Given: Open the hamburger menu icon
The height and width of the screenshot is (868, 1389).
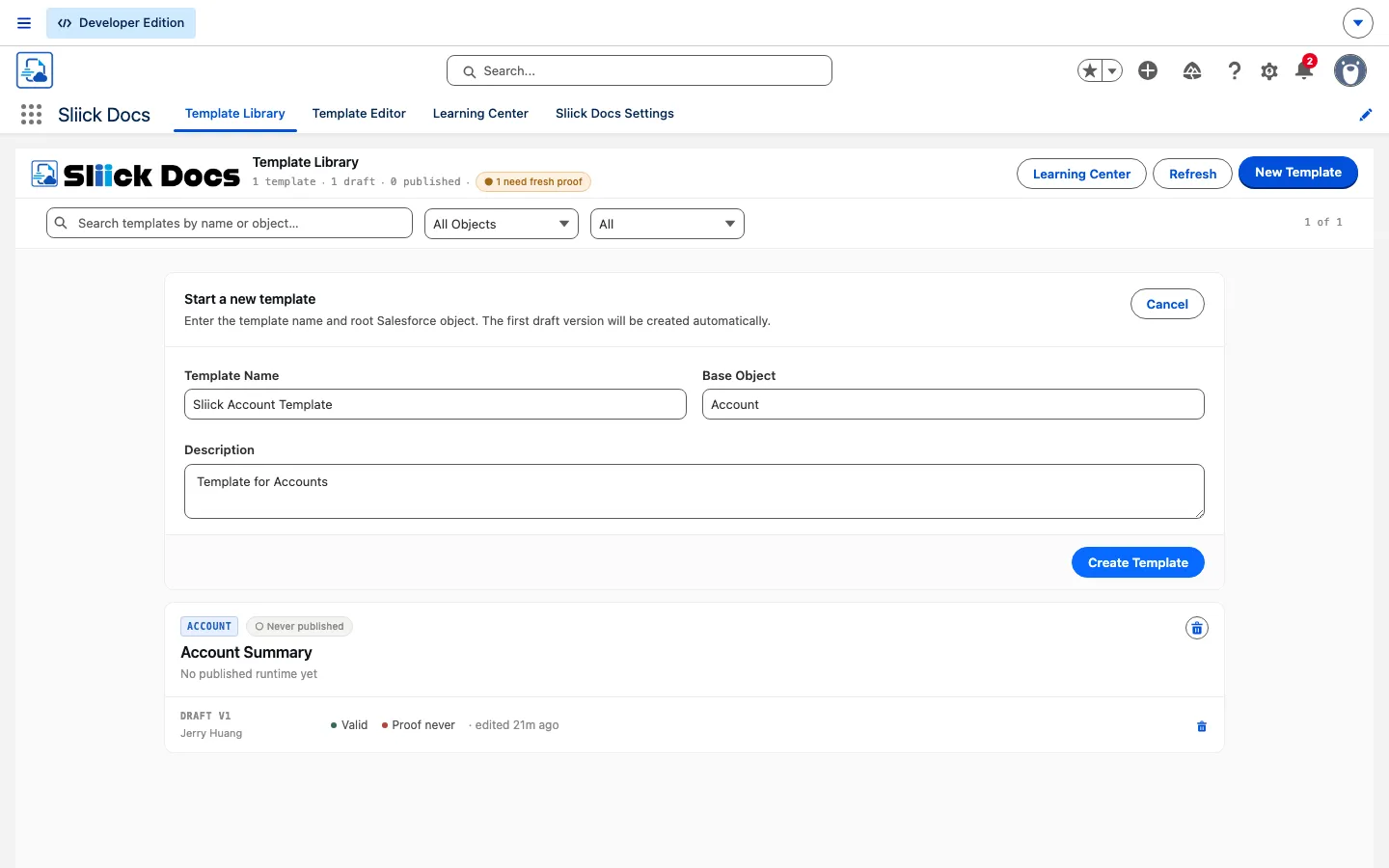Looking at the screenshot, I should pos(24,23).
